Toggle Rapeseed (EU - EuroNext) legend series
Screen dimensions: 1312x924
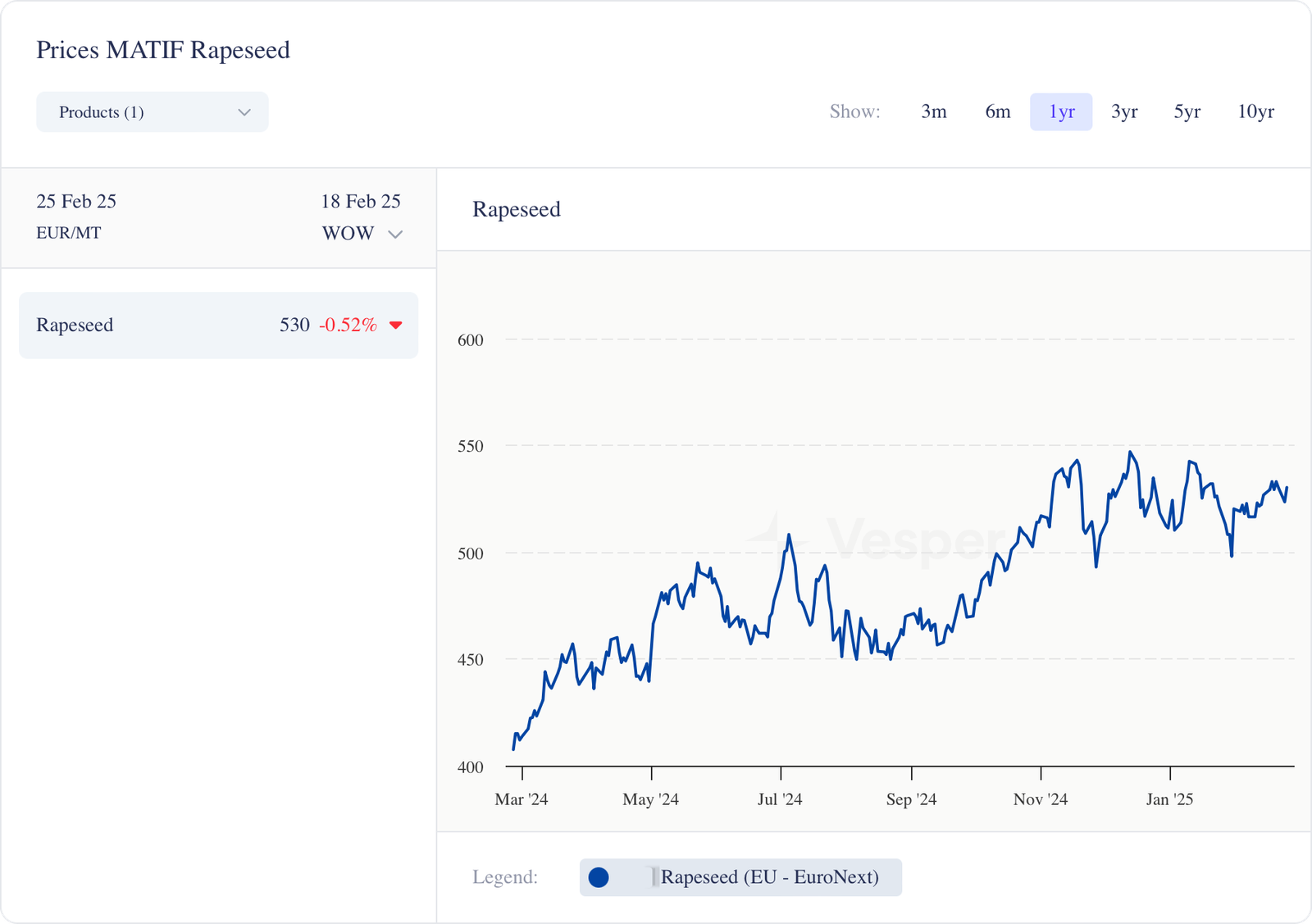tap(769, 877)
